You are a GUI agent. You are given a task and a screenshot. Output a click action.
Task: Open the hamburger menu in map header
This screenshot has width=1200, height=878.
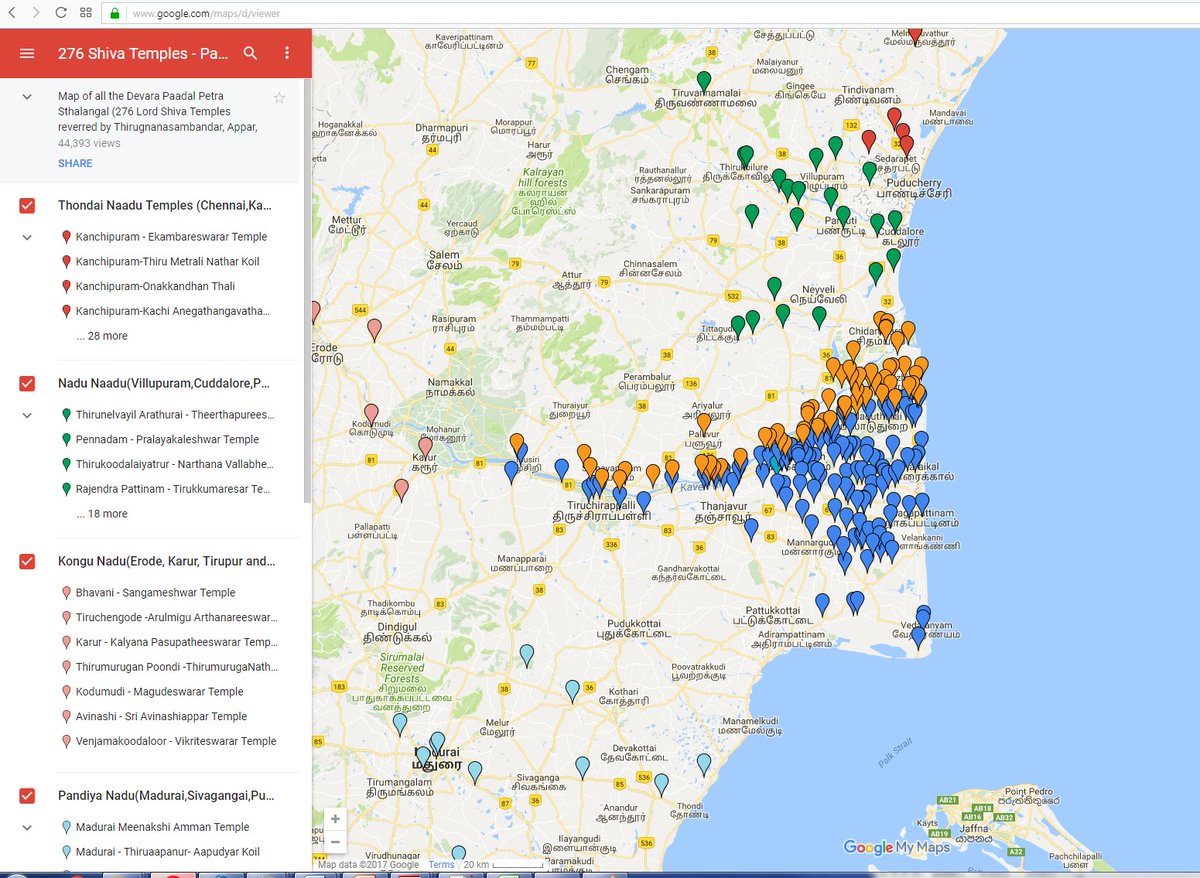click(x=27, y=53)
